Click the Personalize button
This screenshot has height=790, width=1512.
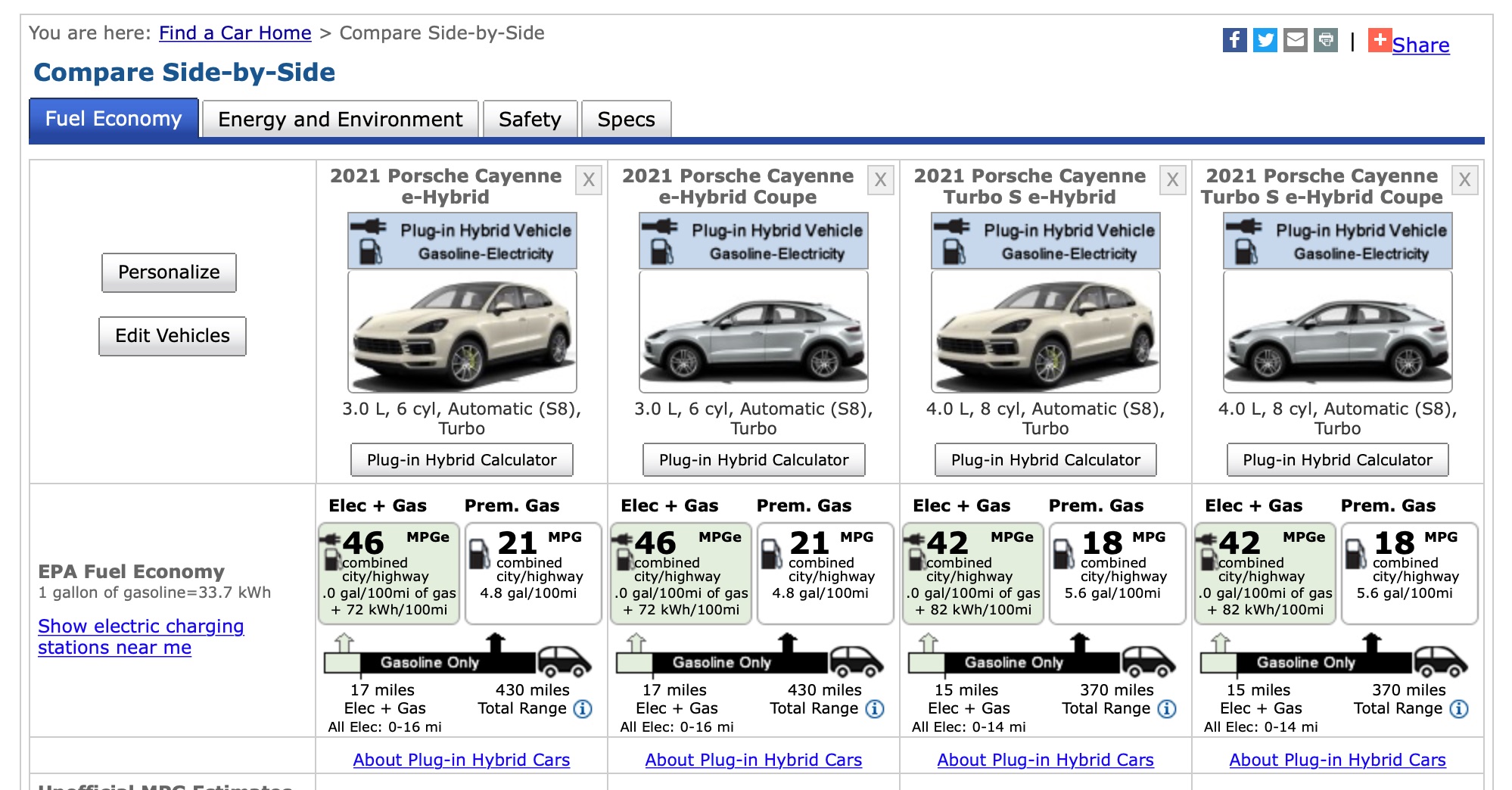[169, 272]
